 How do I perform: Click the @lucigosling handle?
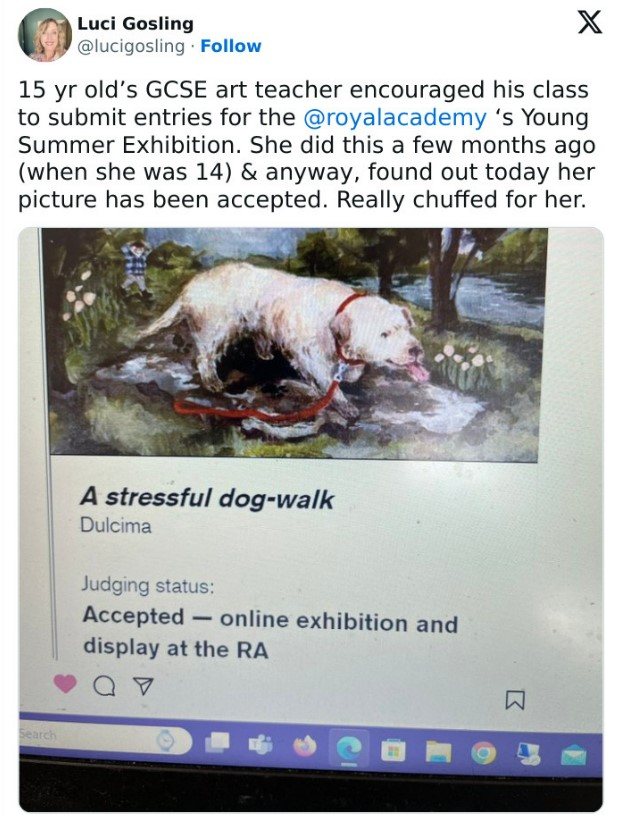(130, 46)
